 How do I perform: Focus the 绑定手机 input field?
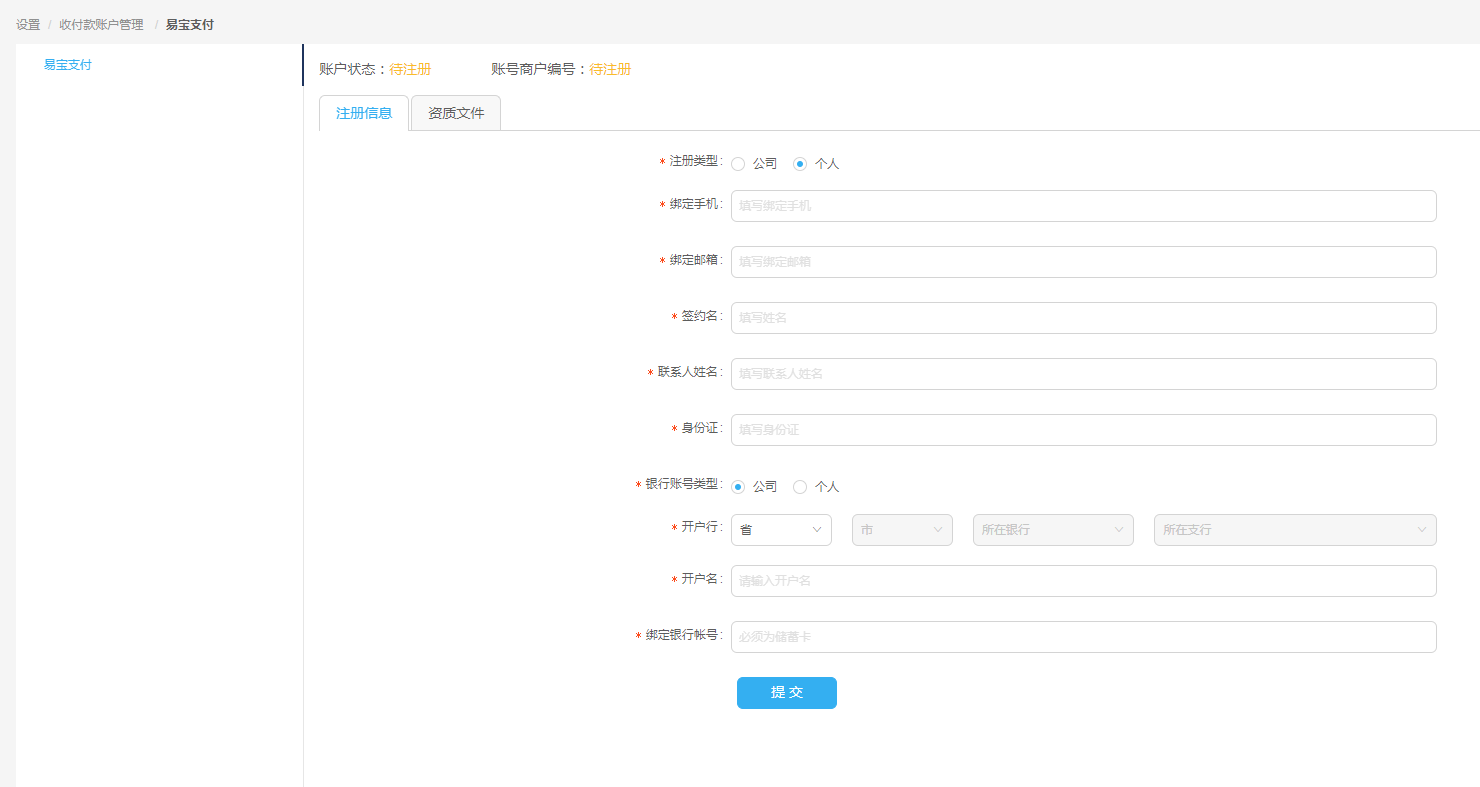tap(1083, 206)
